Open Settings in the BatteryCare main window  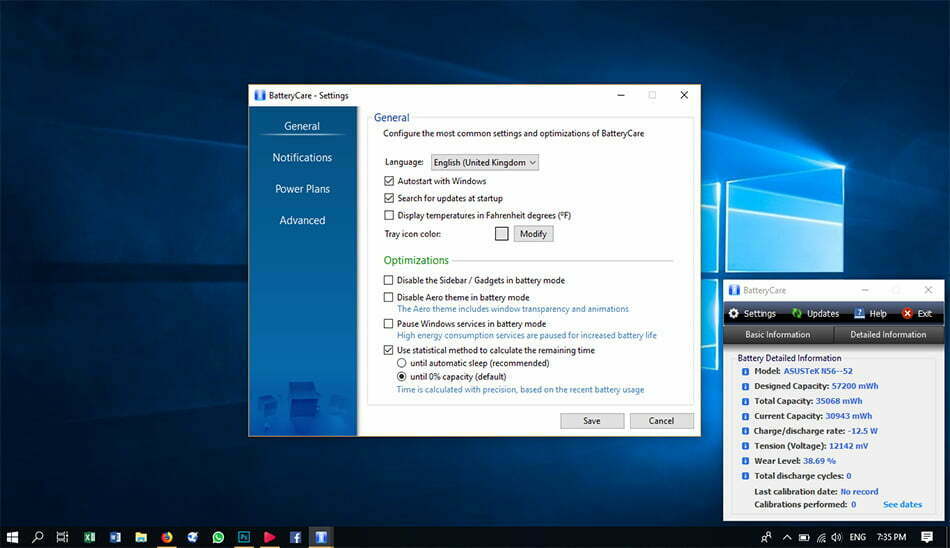coord(752,313)
